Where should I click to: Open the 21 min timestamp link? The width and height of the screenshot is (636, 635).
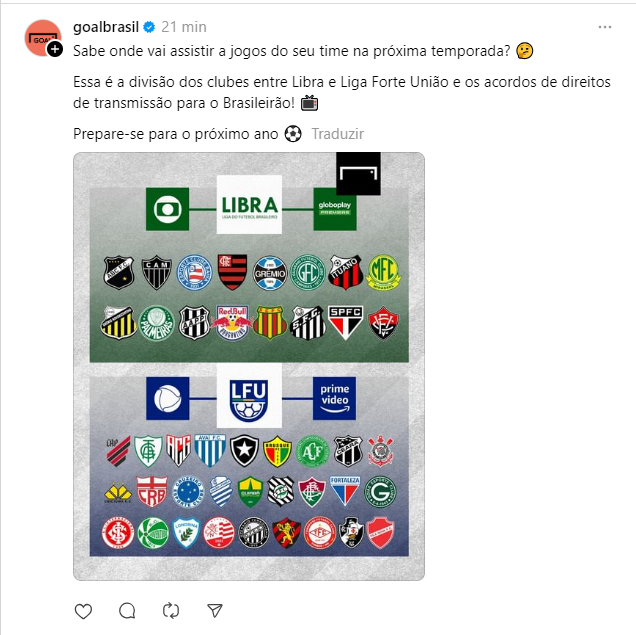click(184, 27)
